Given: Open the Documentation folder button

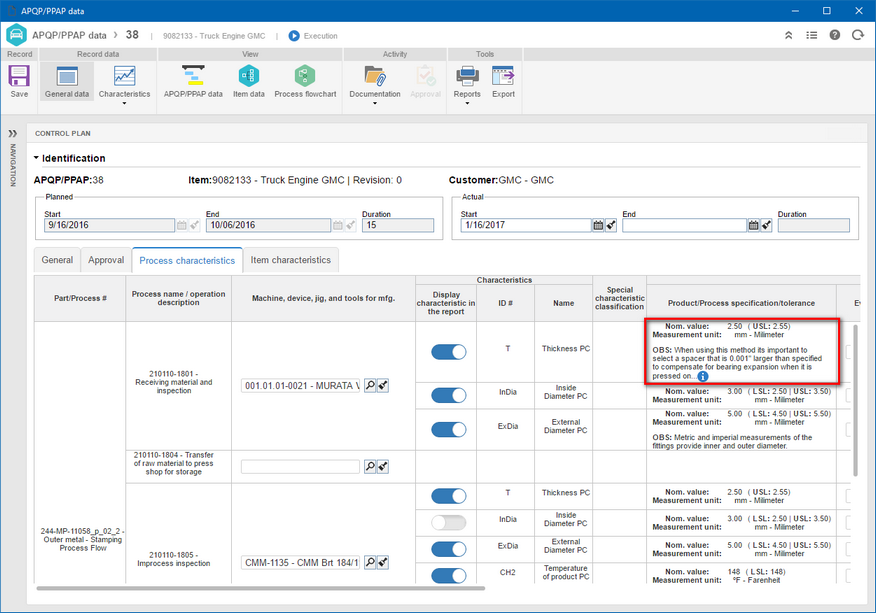Looking at the screenshot, I should click(375, 82).
